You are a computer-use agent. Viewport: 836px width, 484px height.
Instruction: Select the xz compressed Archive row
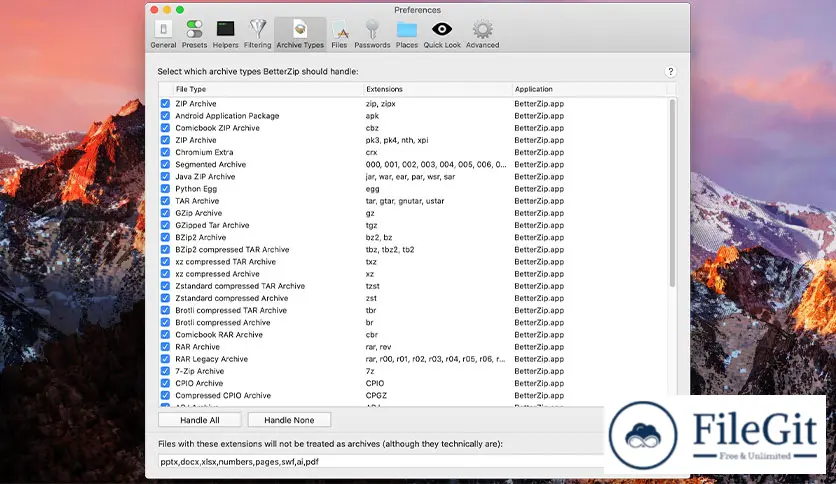(414, 274)
